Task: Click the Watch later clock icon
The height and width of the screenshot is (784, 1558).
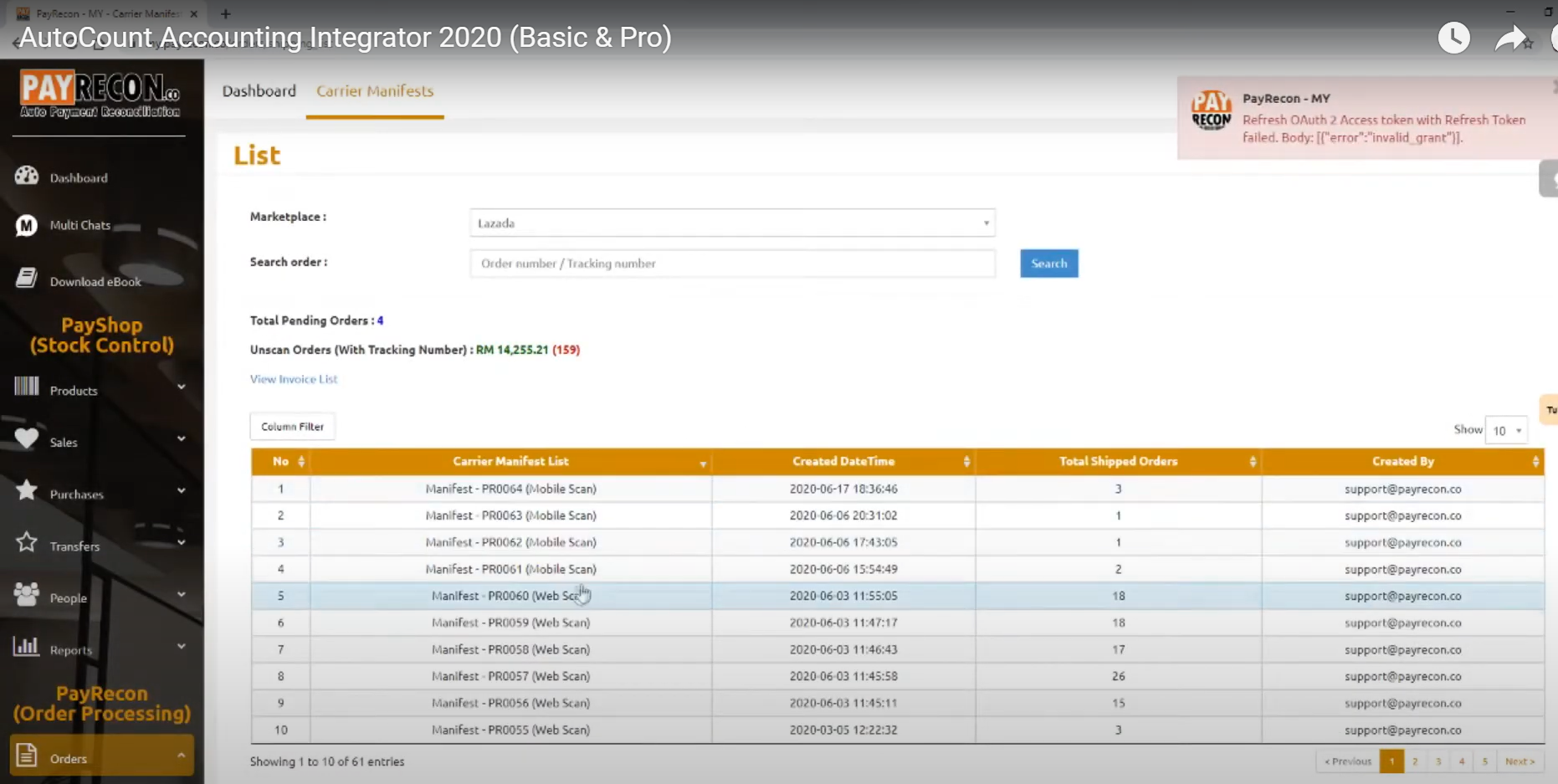Action: click(x=1454, y=38)
